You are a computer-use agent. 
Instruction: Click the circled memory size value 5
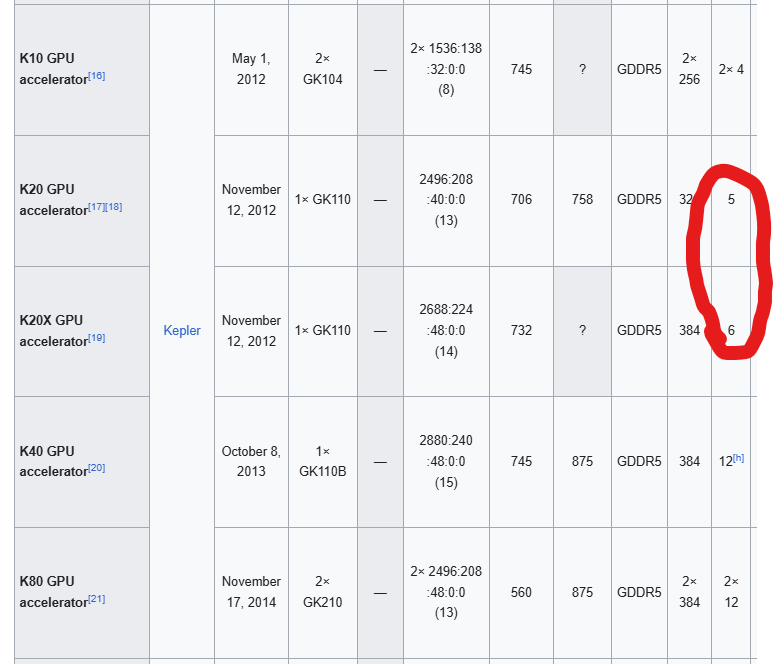731,199
